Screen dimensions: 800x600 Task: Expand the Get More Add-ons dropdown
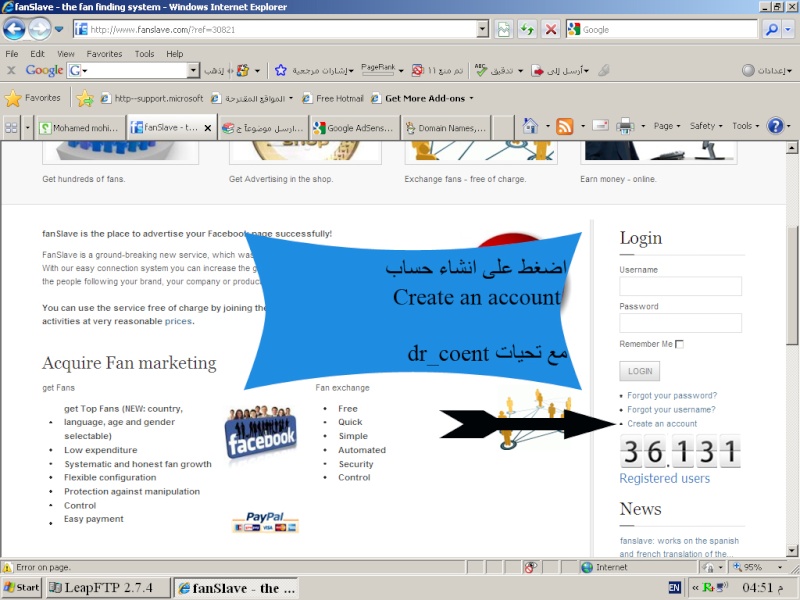point(471,98)
